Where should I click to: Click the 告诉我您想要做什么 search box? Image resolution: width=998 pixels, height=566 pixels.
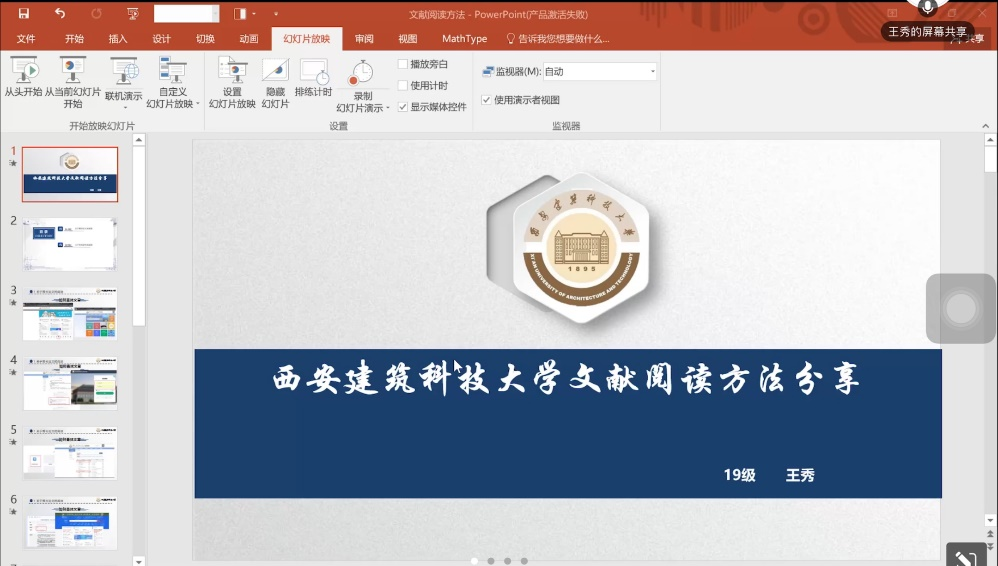tap(558, 39)
